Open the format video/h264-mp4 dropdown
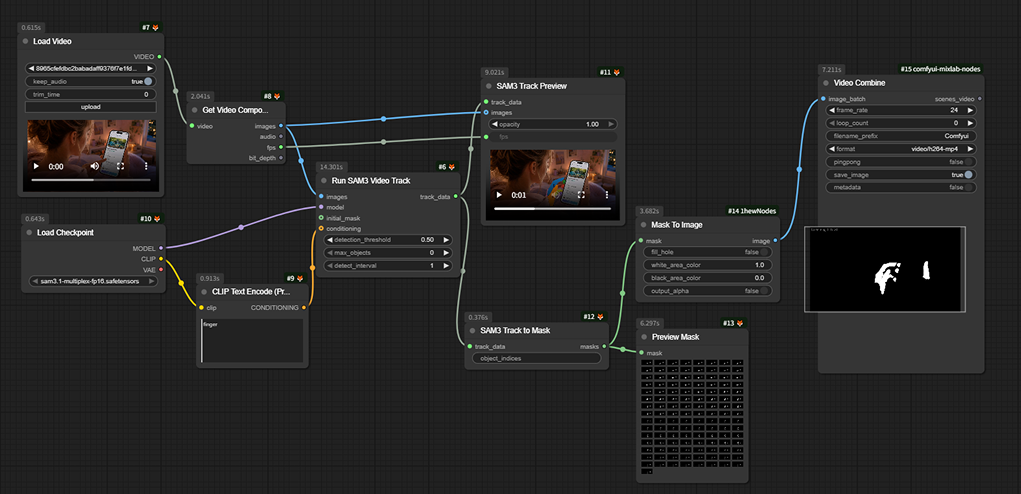The height and width of the screenshot is (494, 1021). [x=901, y=148]
